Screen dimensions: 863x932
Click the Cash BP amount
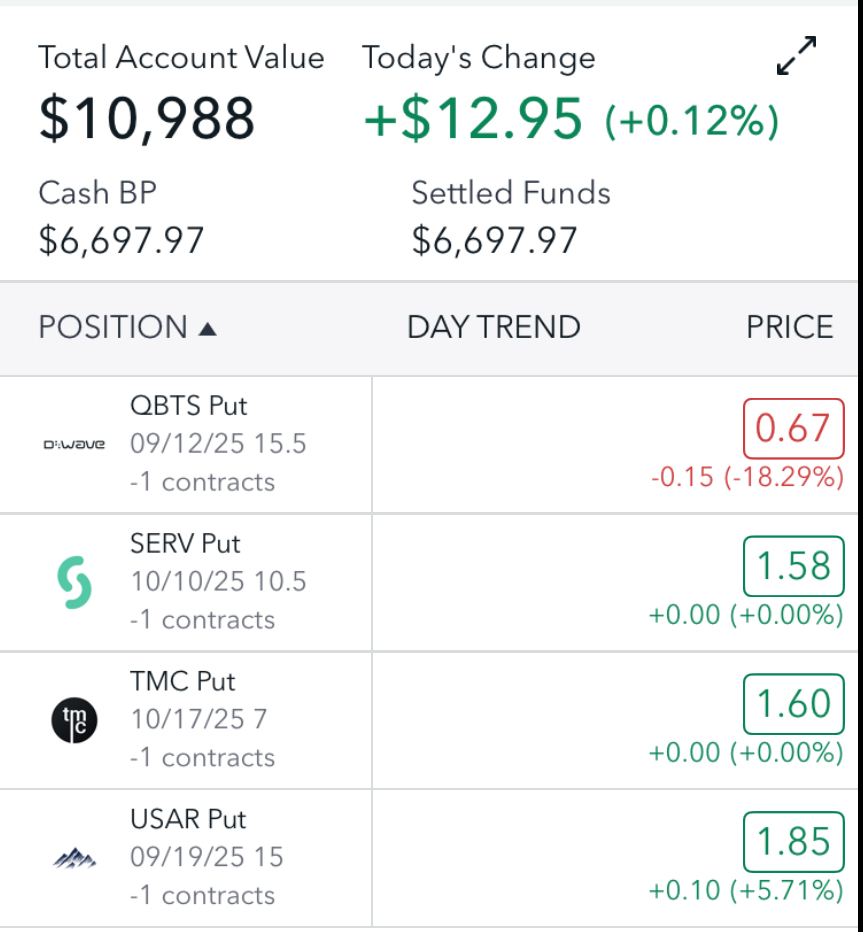tap(121, 240)
